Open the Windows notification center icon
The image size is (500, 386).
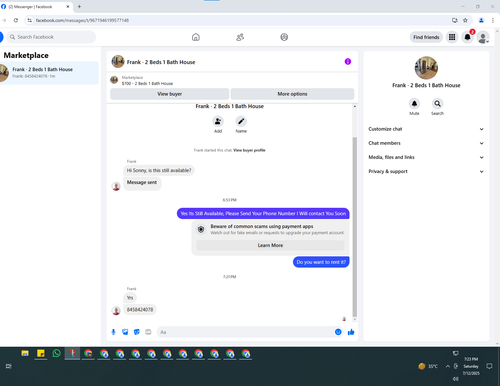point(489,366)
